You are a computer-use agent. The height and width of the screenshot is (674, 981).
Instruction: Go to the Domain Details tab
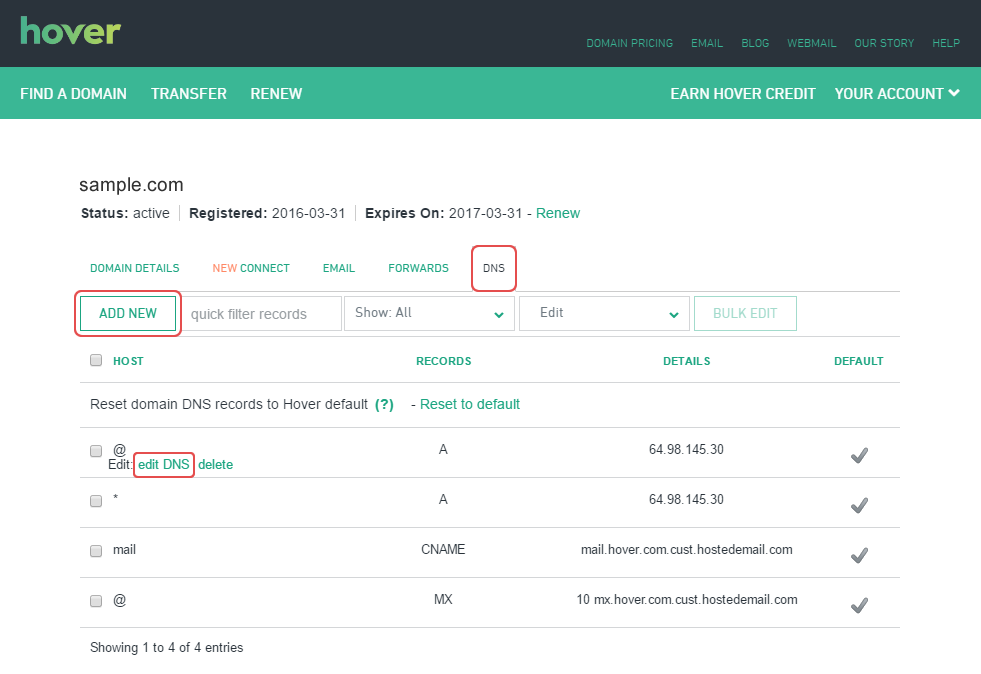pyautogui.click(x=135, y=269)
